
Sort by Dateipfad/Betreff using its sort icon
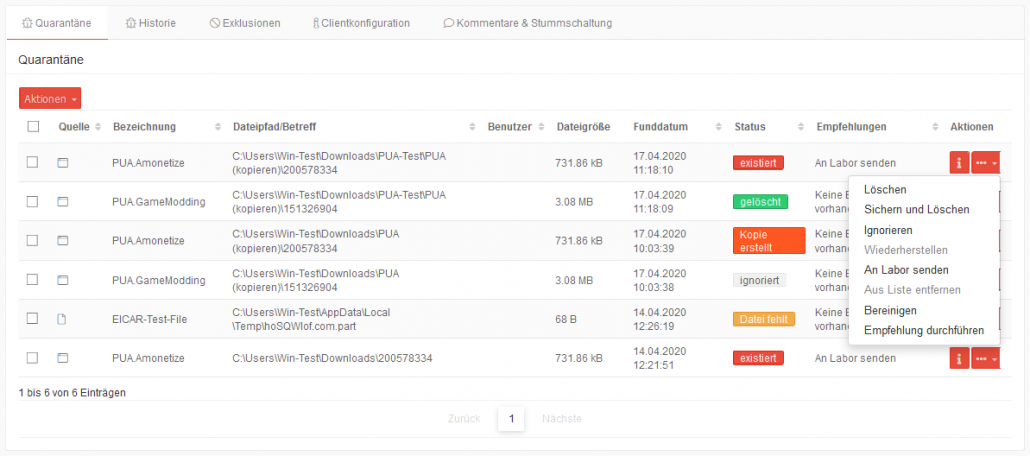pyautogui.click(x=473, y=127)
